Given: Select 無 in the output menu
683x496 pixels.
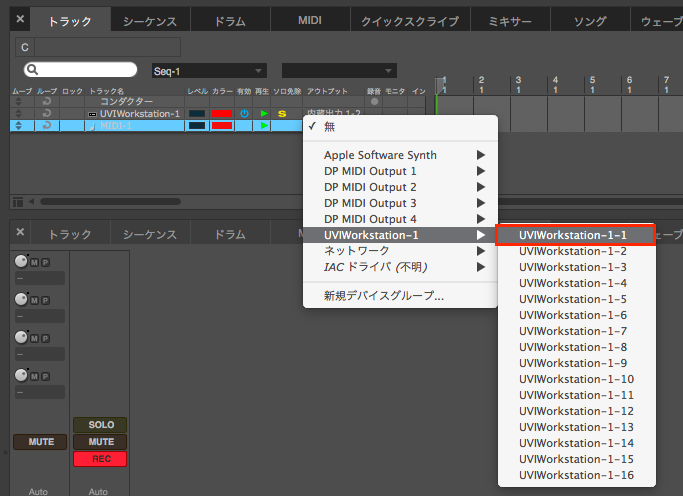Looking at the screenshot, I should (400, 127).
